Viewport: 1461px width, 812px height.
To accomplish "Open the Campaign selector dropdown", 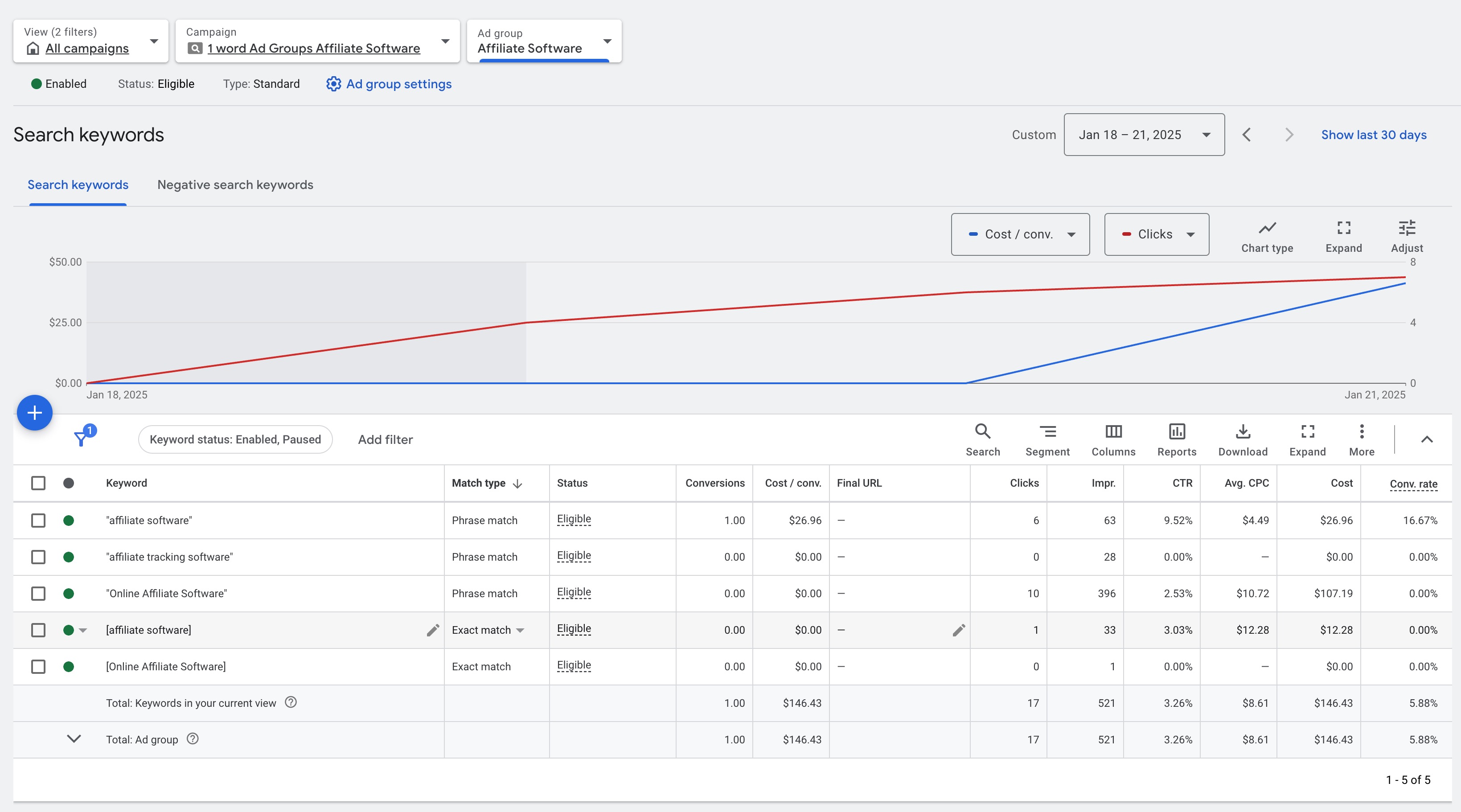I will click(446, 41).
